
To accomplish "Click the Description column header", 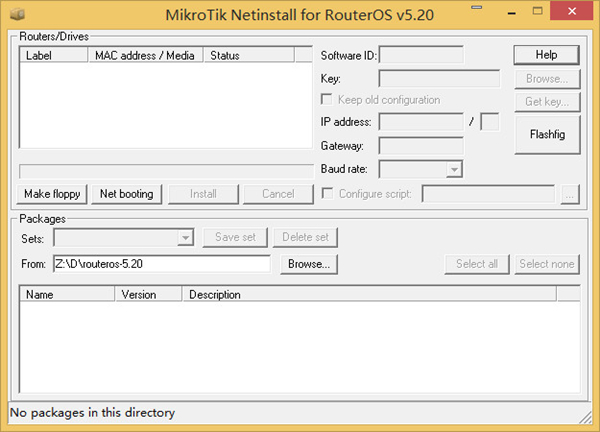I will pos(370,295).
